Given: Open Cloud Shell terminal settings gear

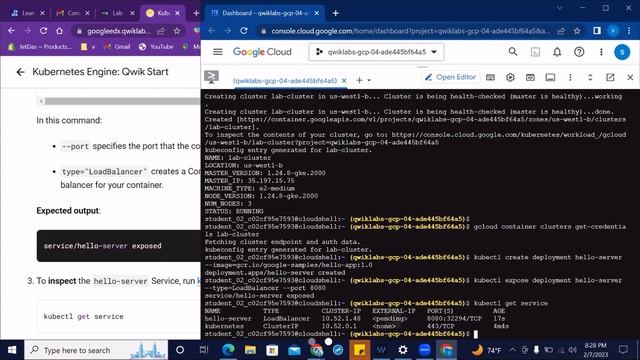Looking at the screenshot, I should [510, 77].
